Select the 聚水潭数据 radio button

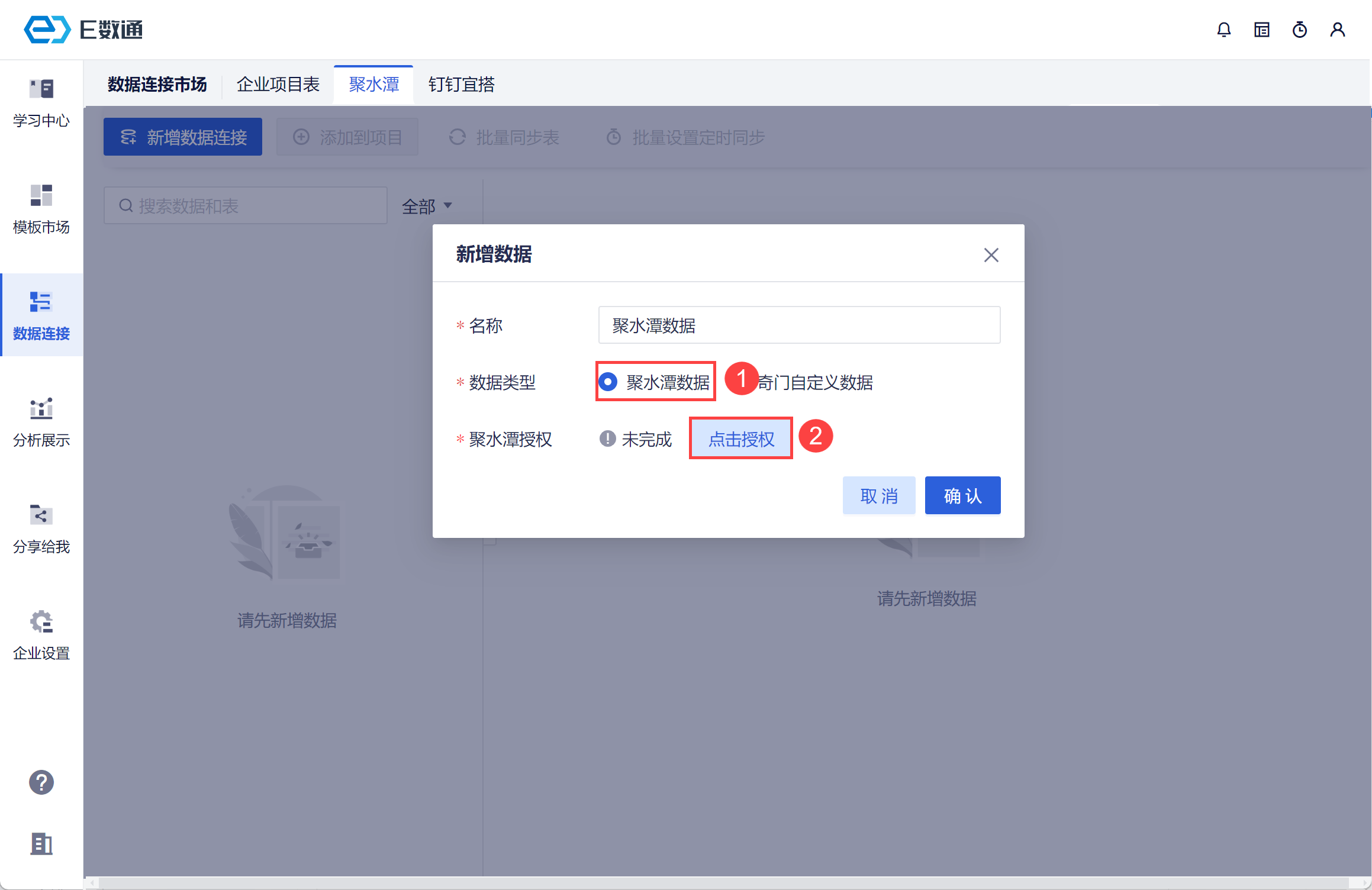(x=608, y=382)
